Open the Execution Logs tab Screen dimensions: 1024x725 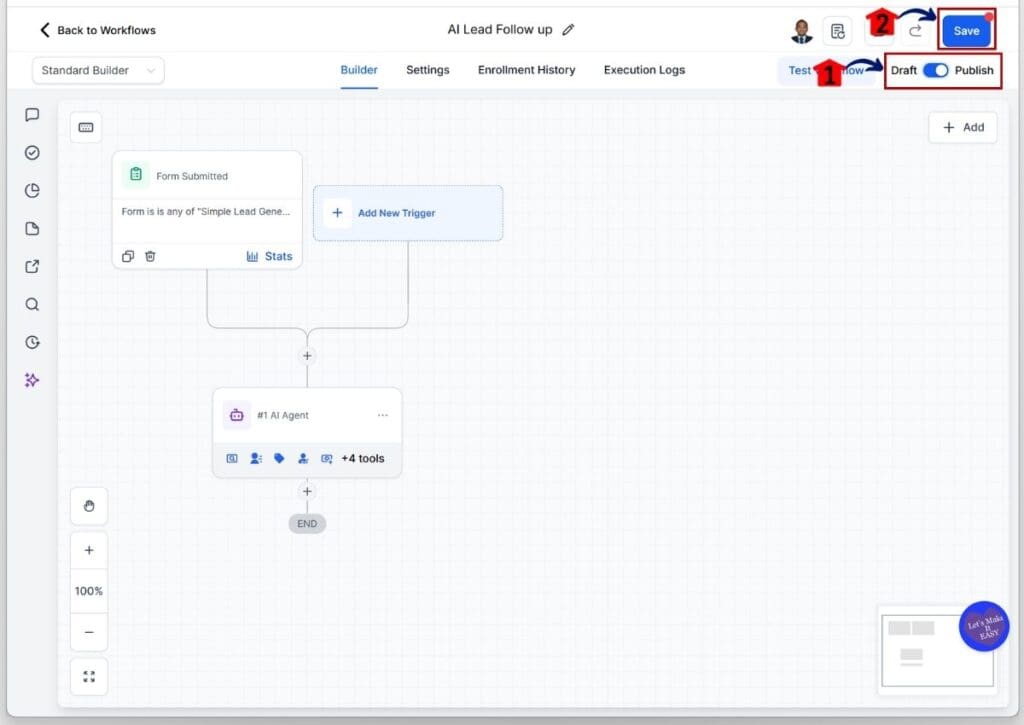pos(644,70)
